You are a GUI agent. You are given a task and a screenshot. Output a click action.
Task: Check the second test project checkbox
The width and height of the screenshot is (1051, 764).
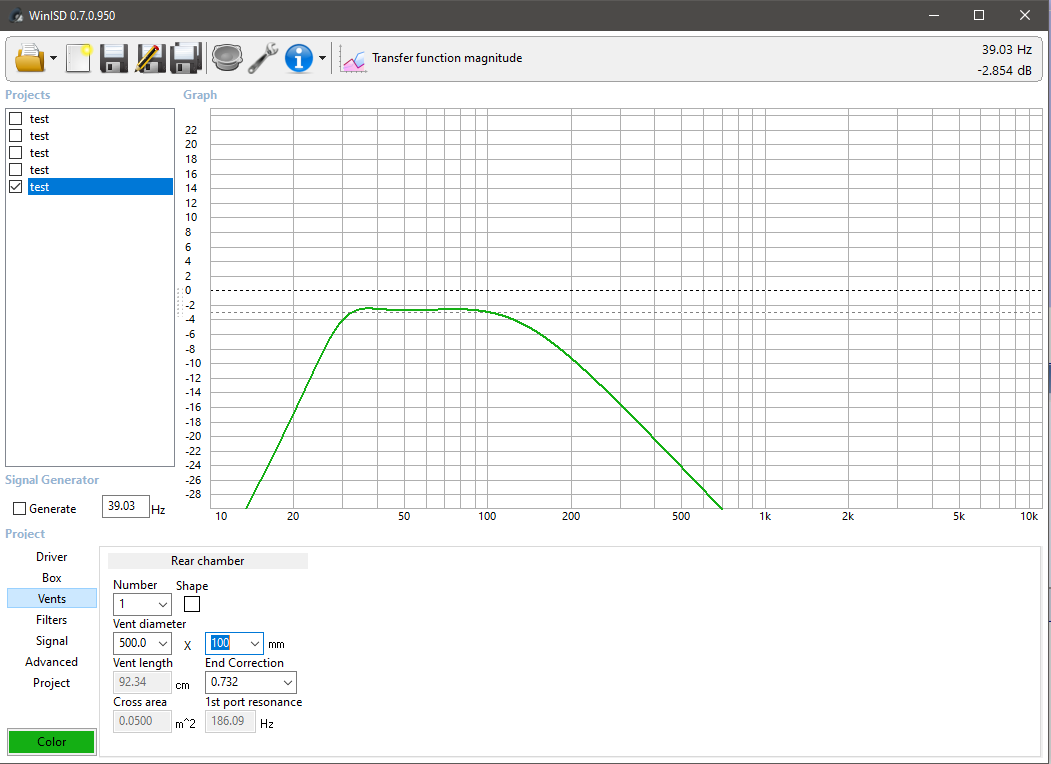coord(16,135)
